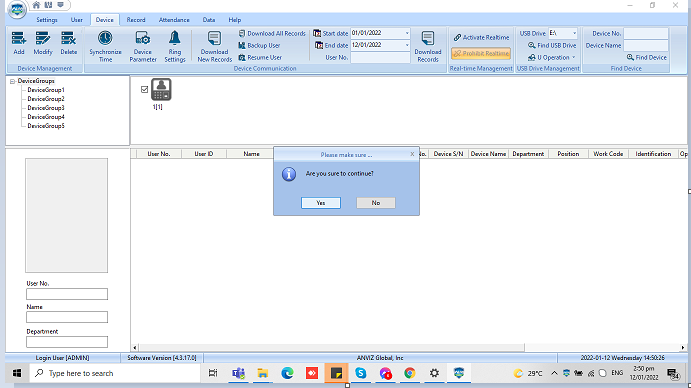
Task: Uncheck the device 1[1] checkbox
Action: [144, 90]
